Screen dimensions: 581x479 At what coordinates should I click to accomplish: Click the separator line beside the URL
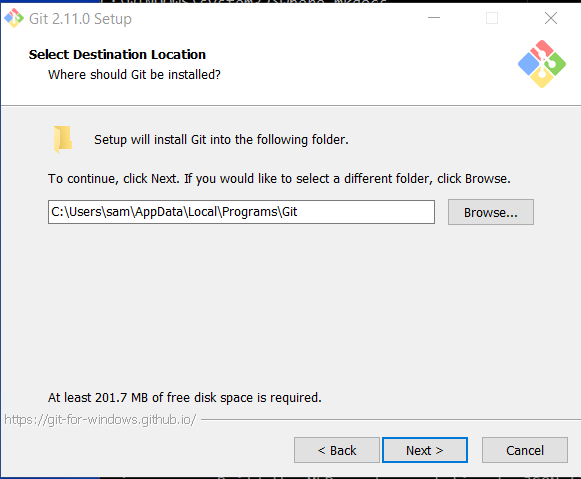(x=391, y=420)
